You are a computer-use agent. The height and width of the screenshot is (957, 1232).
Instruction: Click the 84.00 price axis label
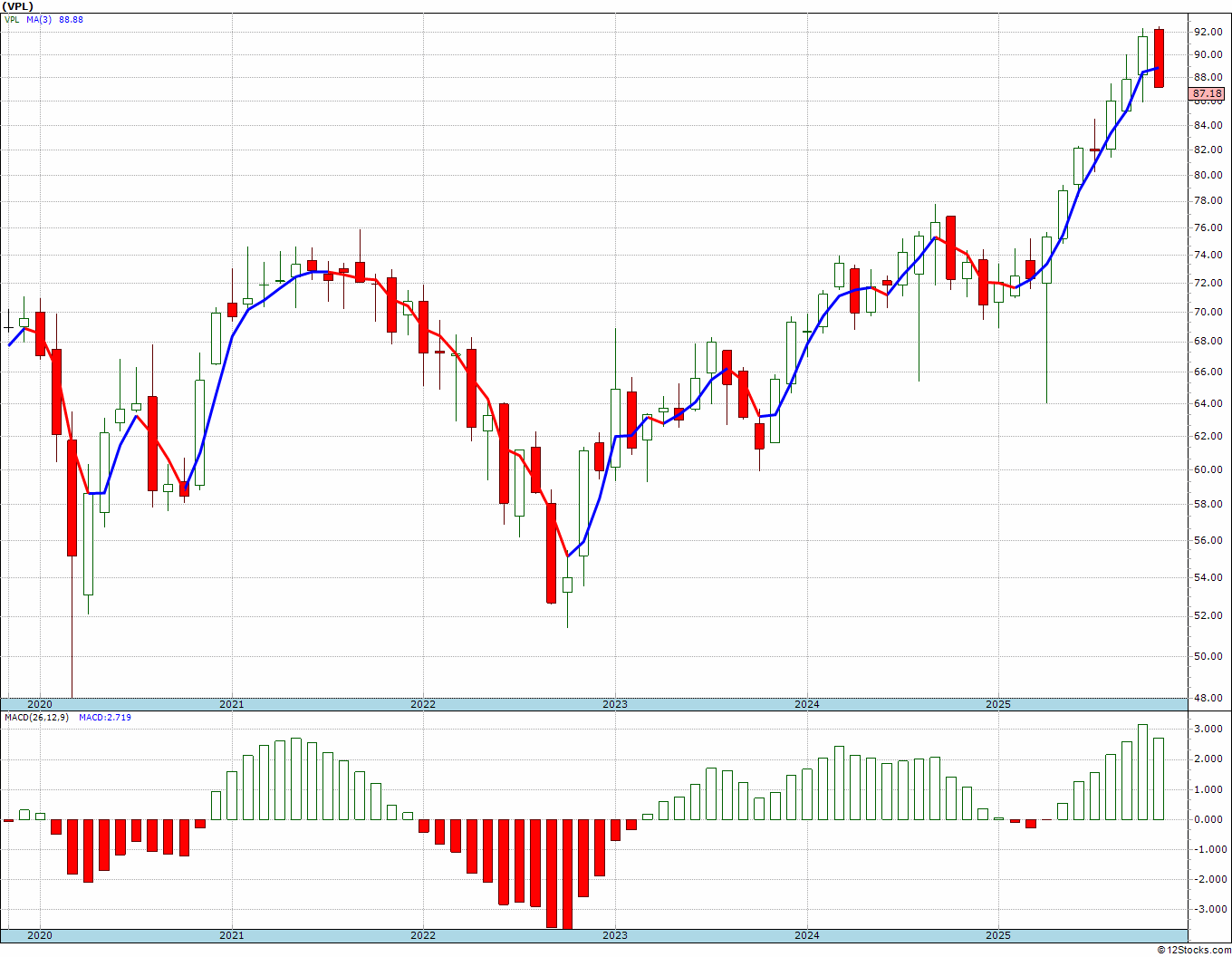coord(1208,125)
